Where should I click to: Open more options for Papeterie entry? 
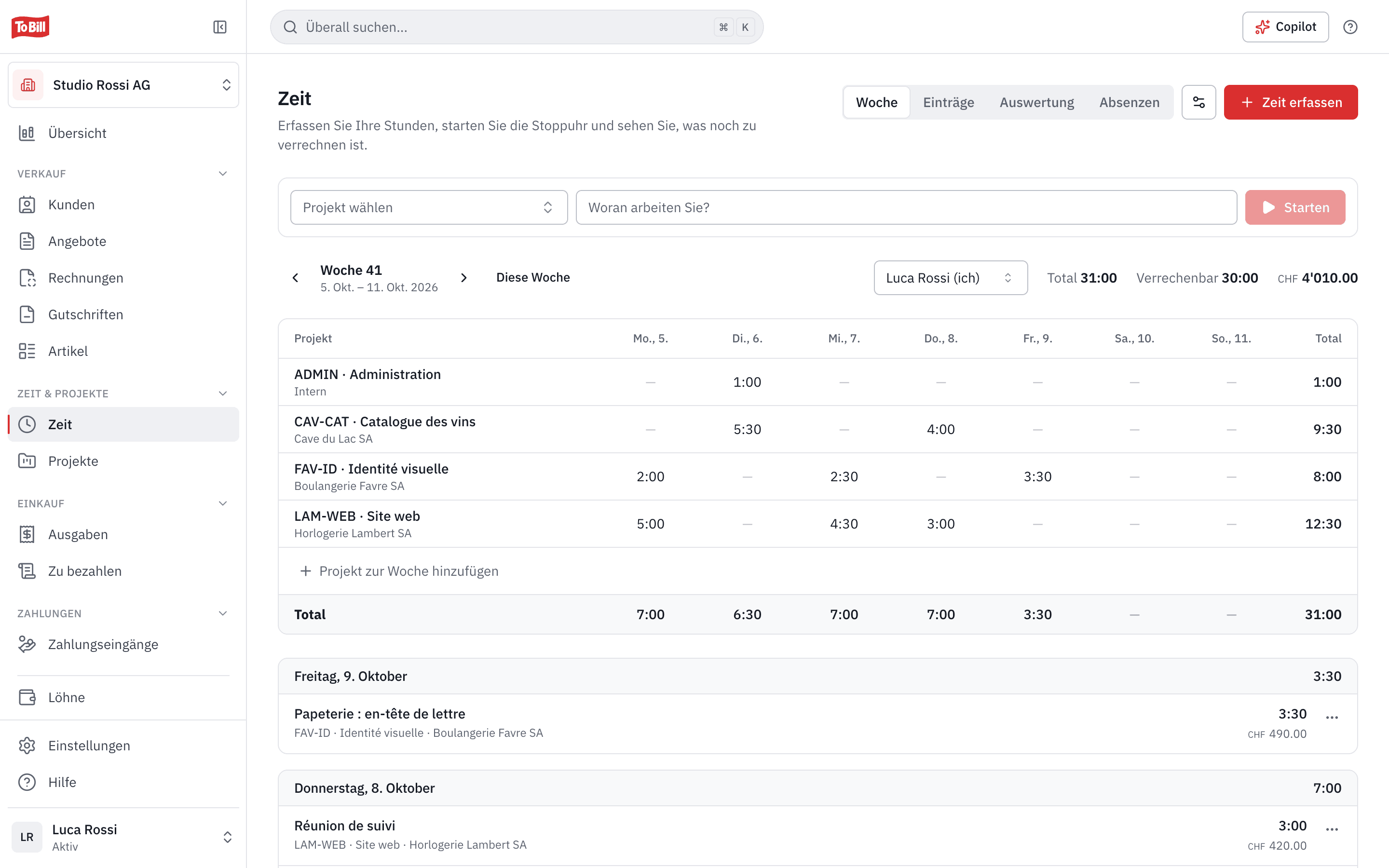click(x=1332, y=718)
